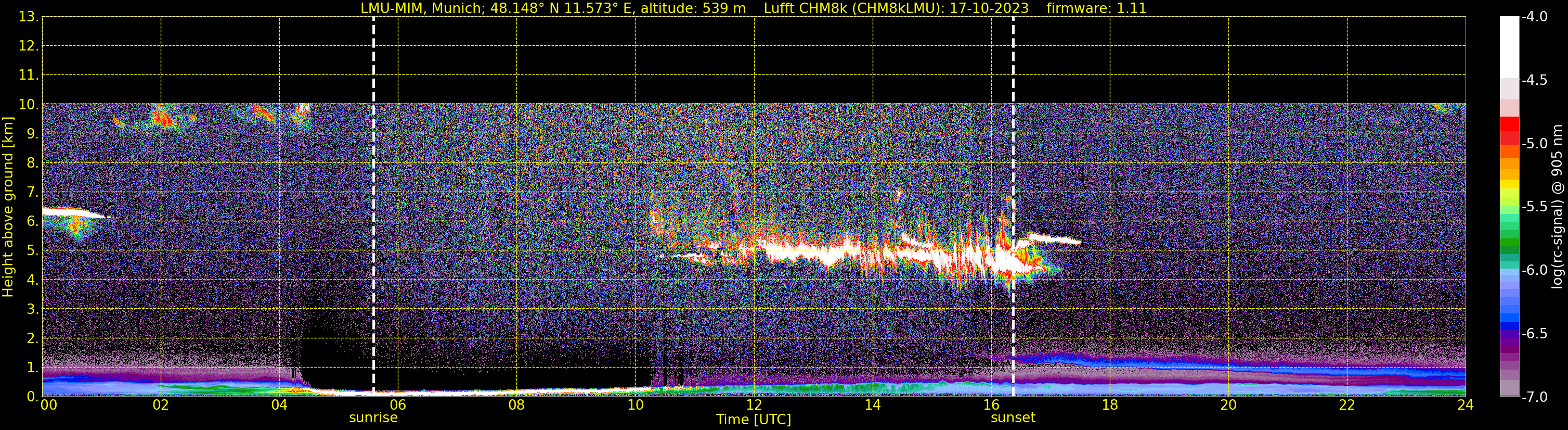
Task: Click the 'sunset' label below the time axis
Action: 1013,418
